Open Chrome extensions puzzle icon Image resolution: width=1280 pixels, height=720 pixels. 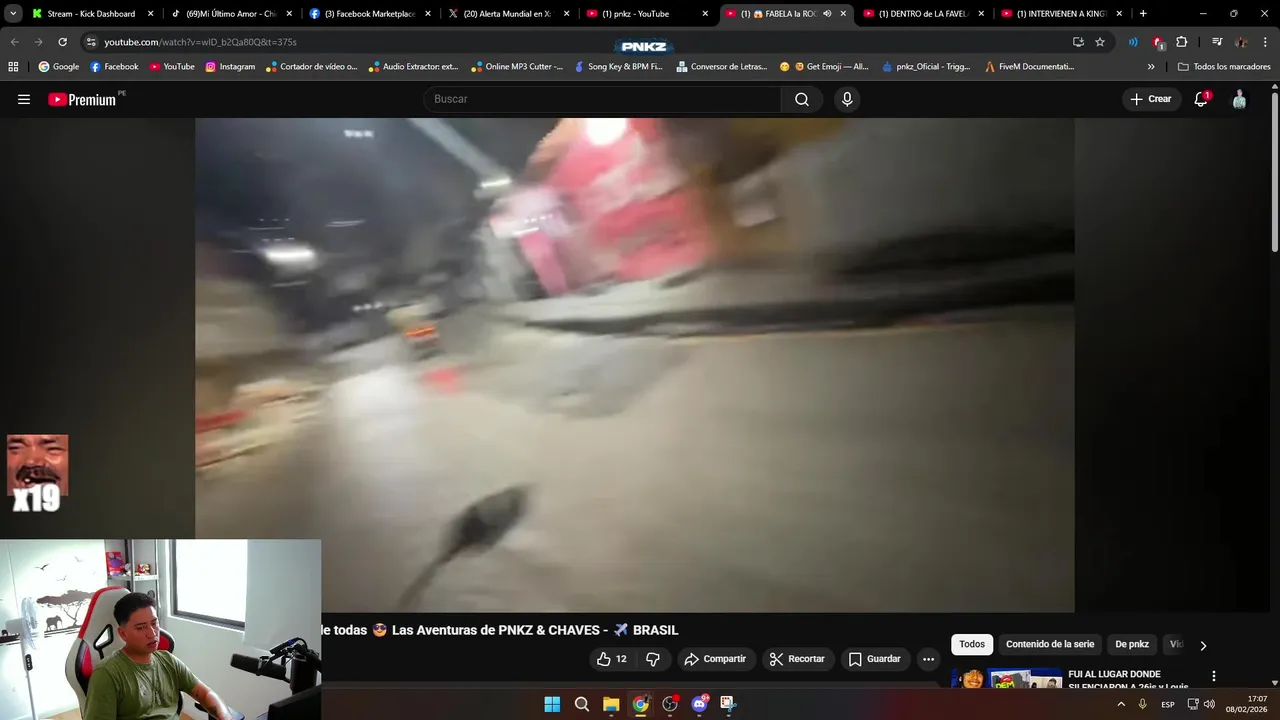click(1181, 42)
